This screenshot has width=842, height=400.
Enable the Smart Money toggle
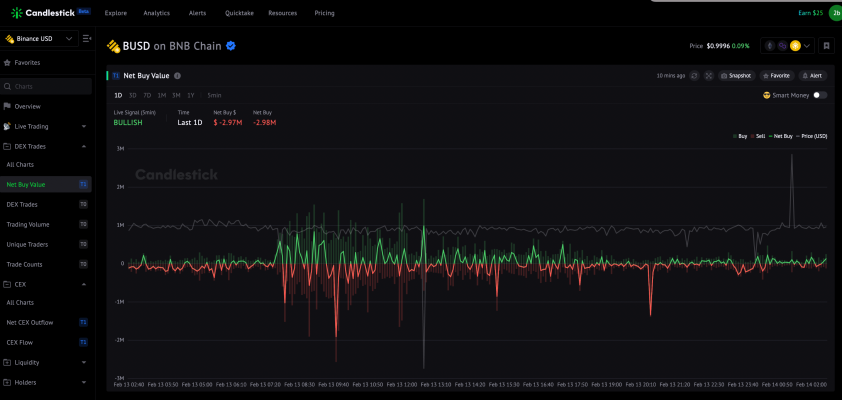click(x=820, y=95)
